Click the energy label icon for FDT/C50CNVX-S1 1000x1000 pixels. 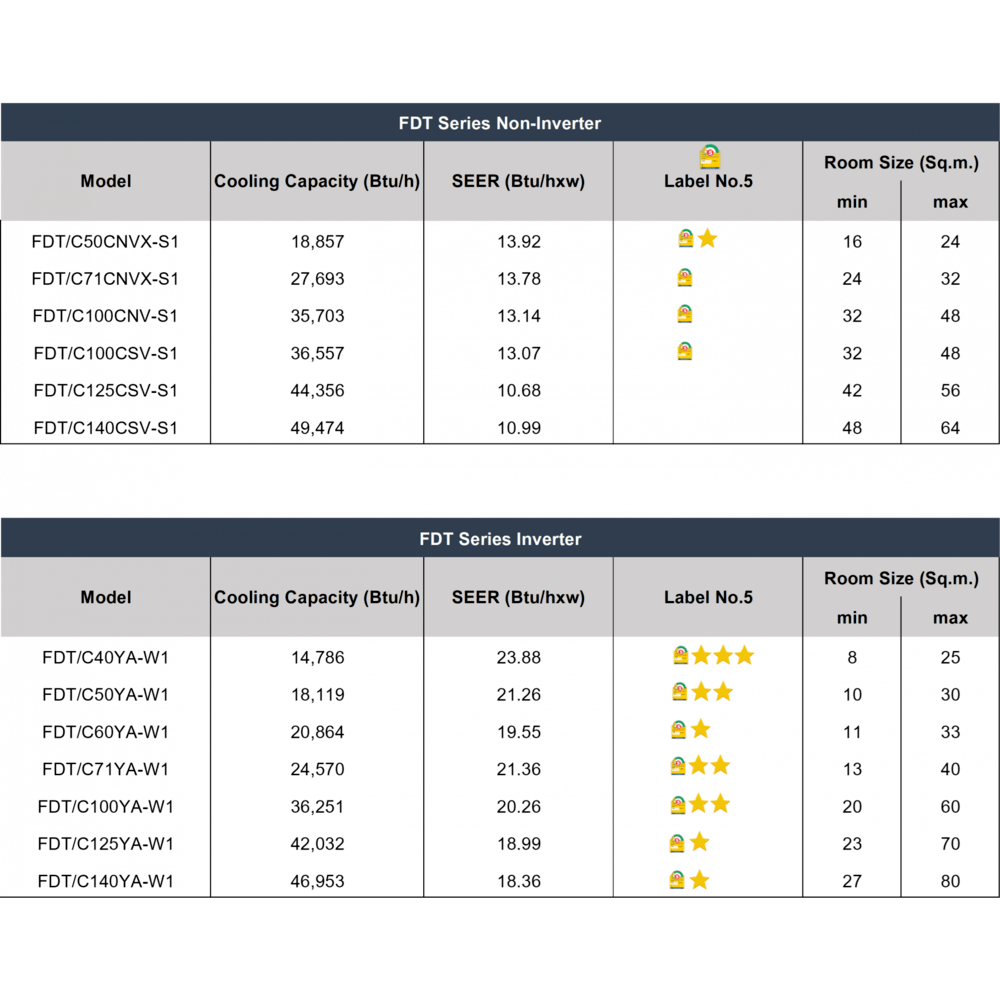tap(685, 239)
